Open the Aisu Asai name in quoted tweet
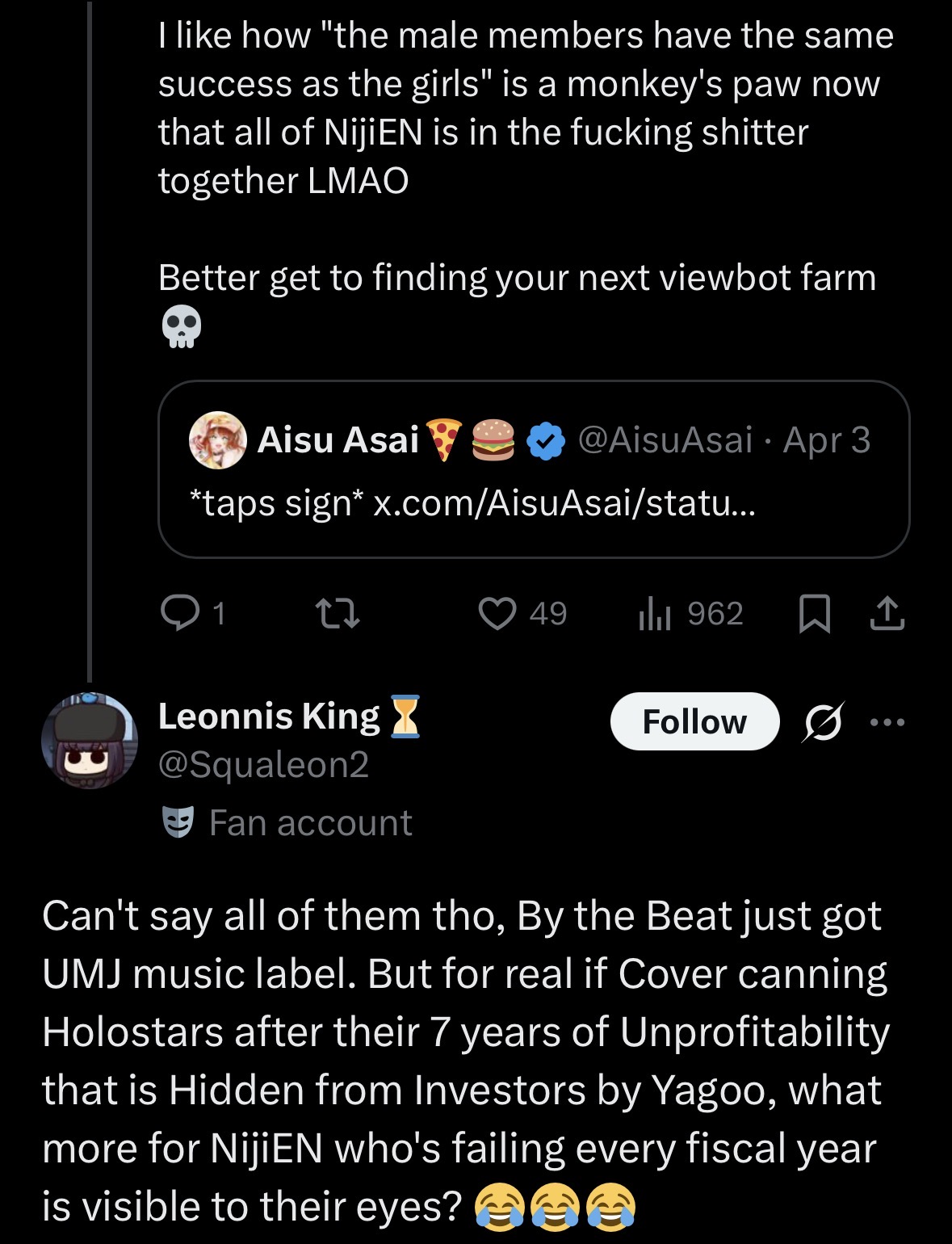Viewport: 952px width, 1244px height. coord(338,440)
